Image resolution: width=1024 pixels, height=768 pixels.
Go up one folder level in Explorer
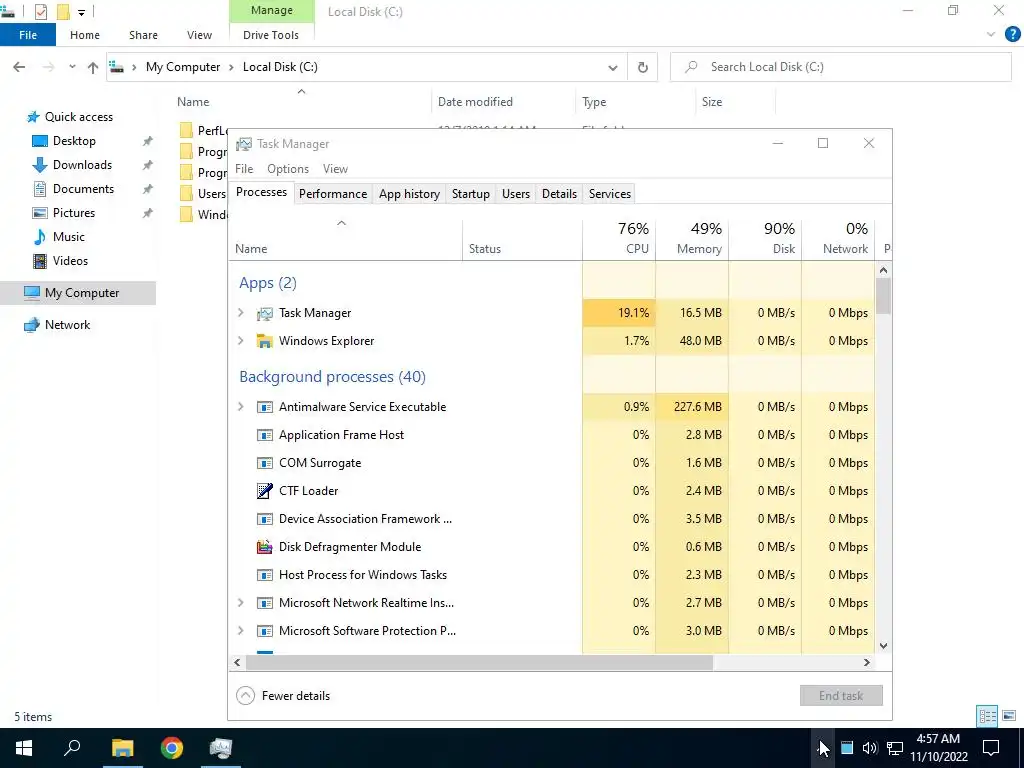(x=93, y=67)
